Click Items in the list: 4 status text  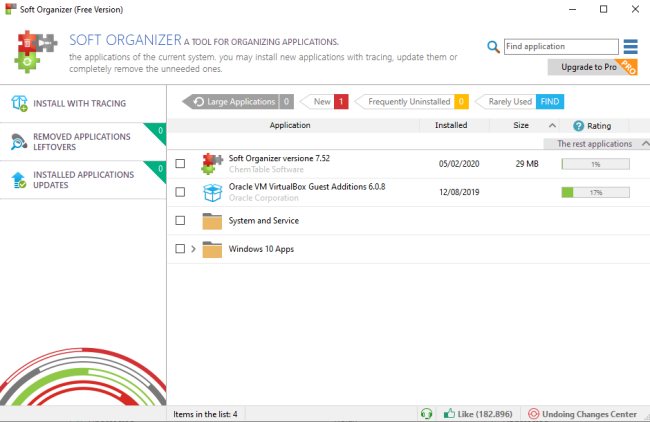[205, 414]
